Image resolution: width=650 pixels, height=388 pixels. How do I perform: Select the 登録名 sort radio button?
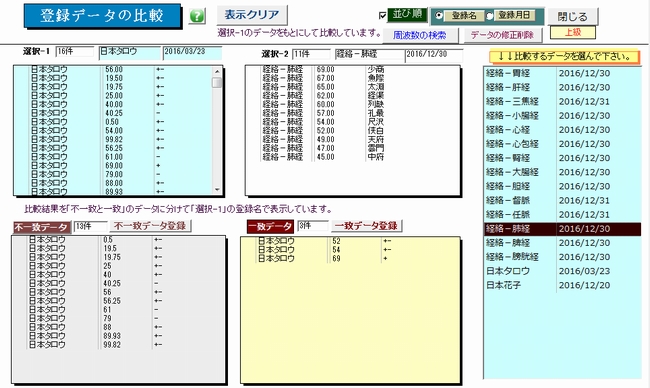pyautogui.click(x=439, y=16)
